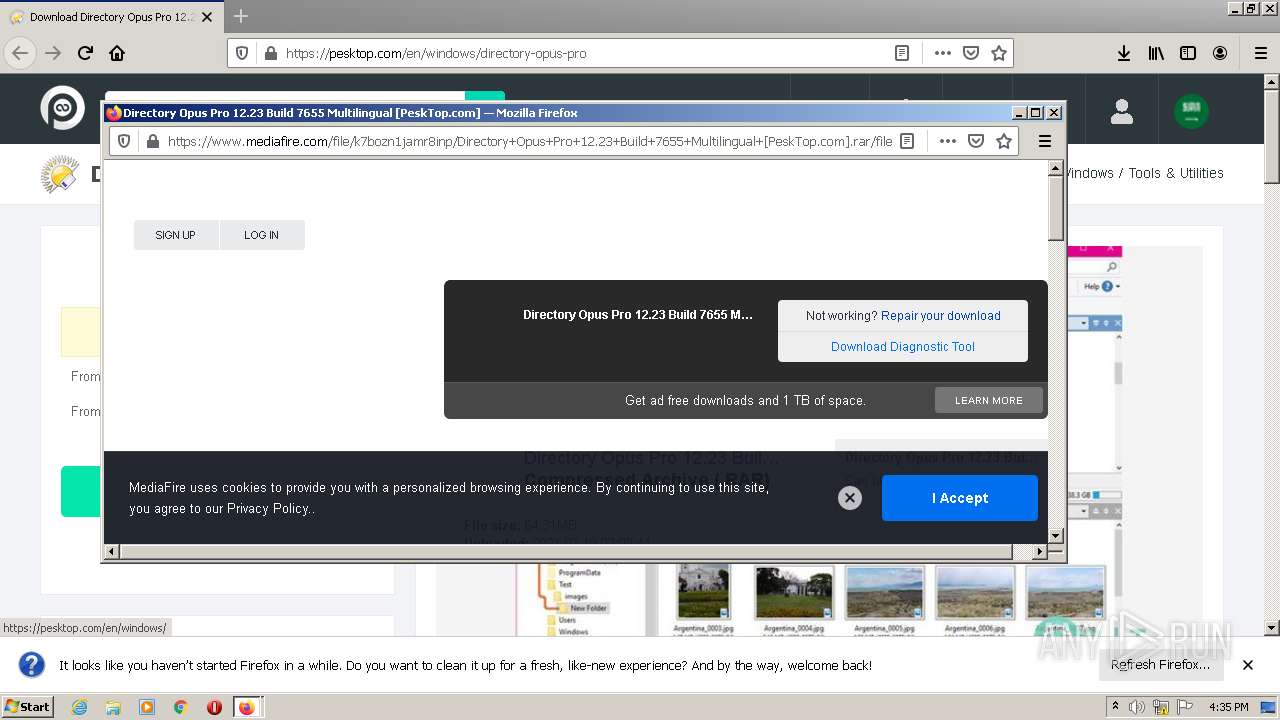Viewport: 1280px width, 720px height.
Task: Click the tracking protection shield in main URL bar
Action: pos(242,53)
